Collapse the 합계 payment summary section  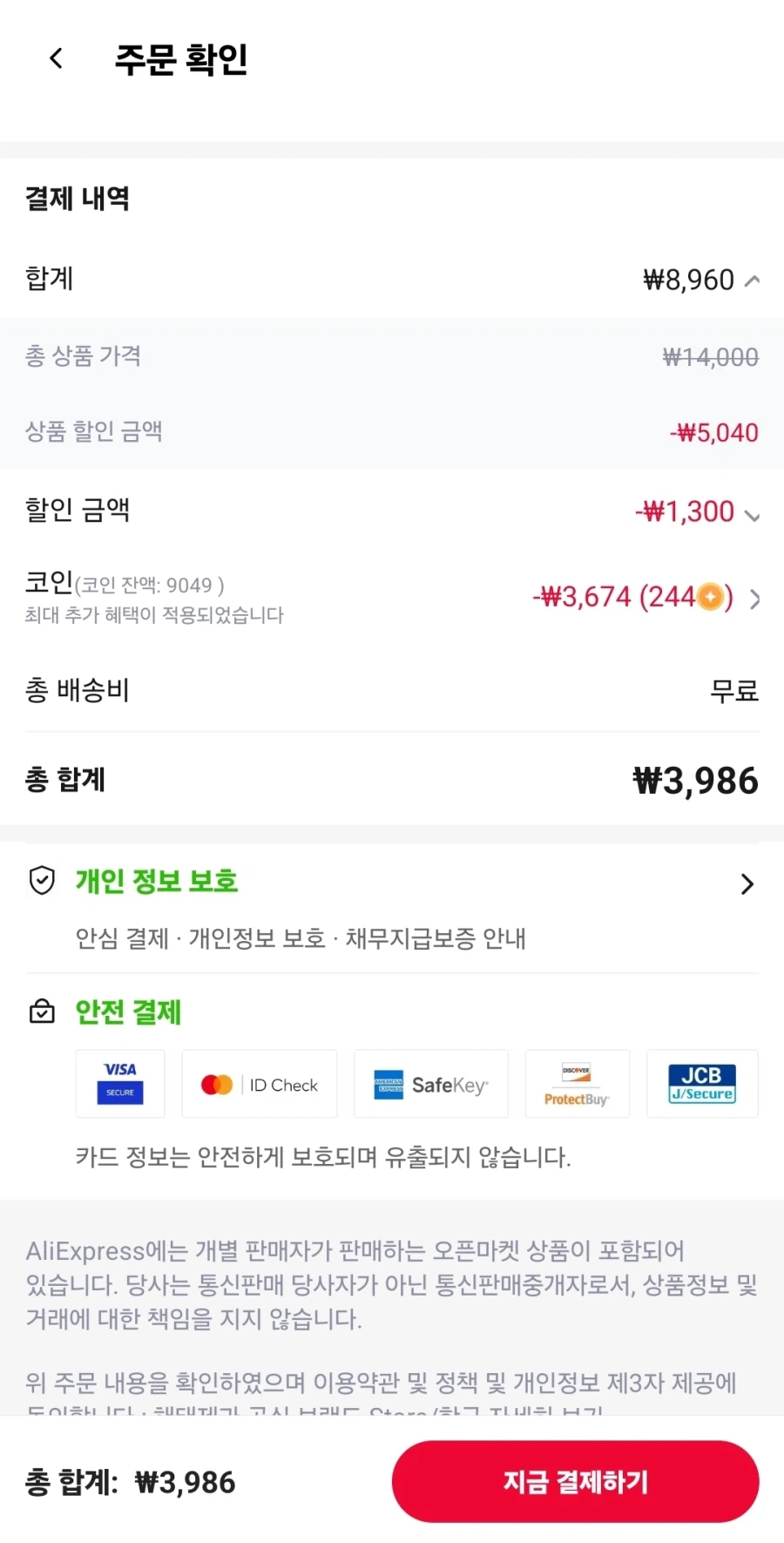[x=753, y=280]
